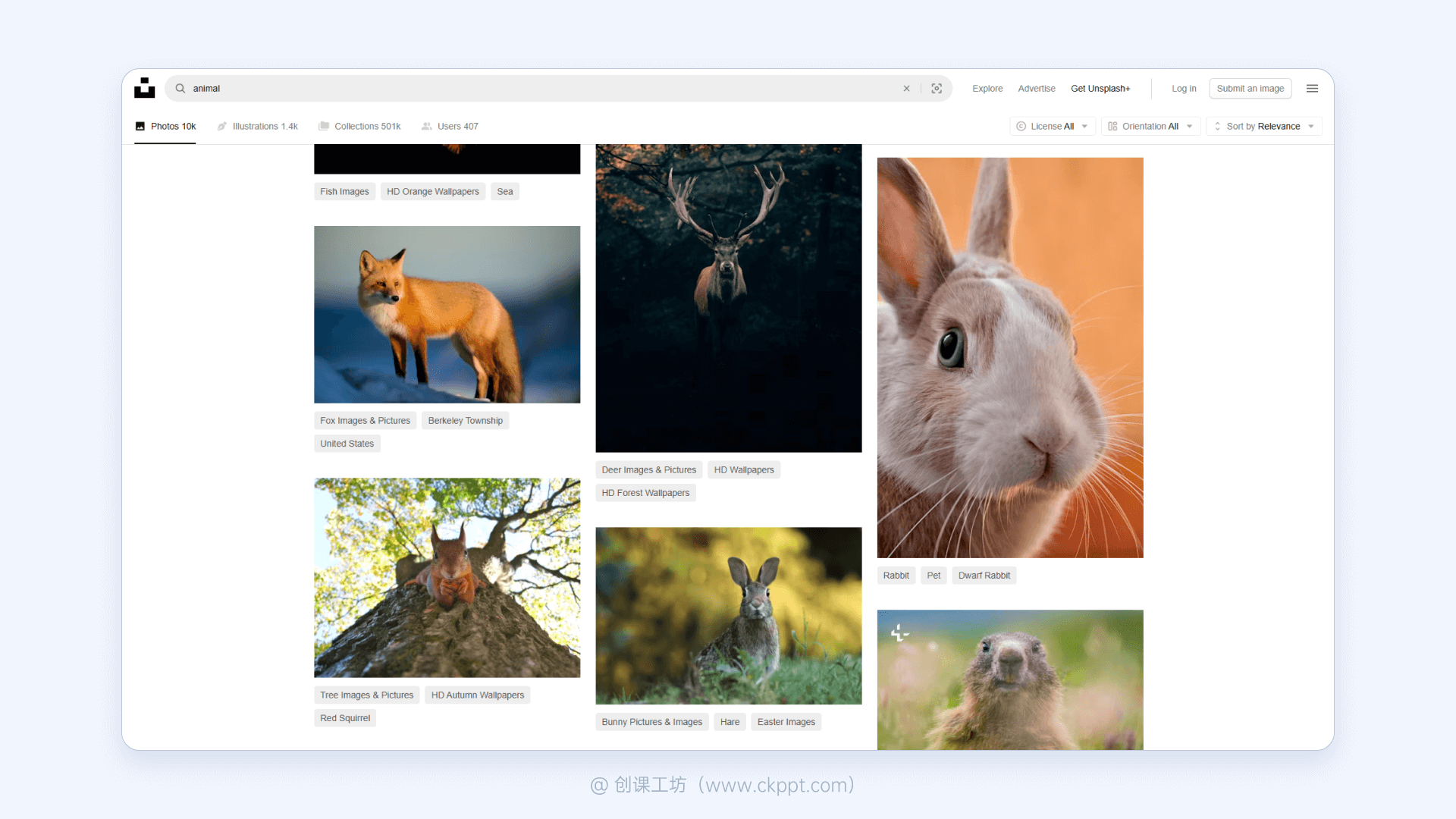Click the HD Forest Wallpapers tag
This screenshot has height=819, width=1456.
tap(645, 493)
